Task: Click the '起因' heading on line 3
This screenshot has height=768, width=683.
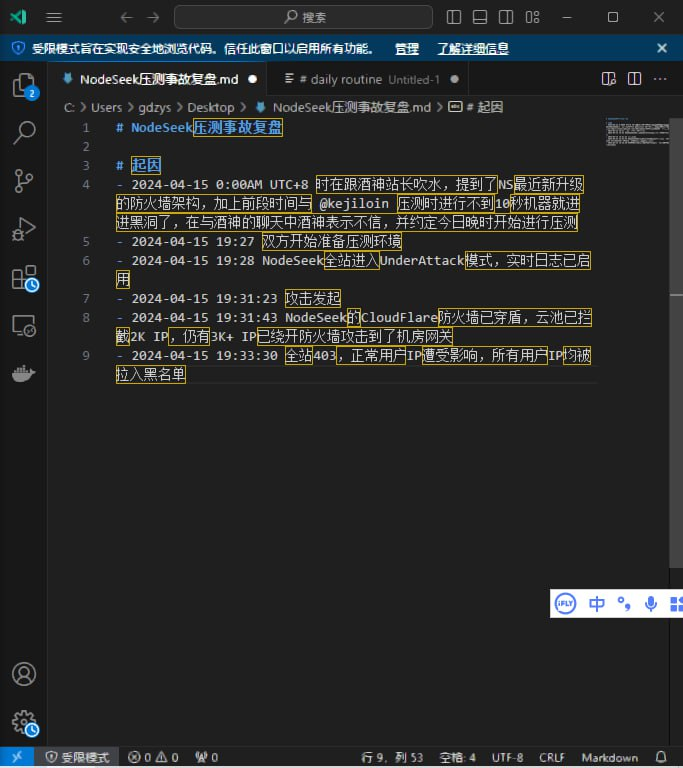Action: pos(146,165)
